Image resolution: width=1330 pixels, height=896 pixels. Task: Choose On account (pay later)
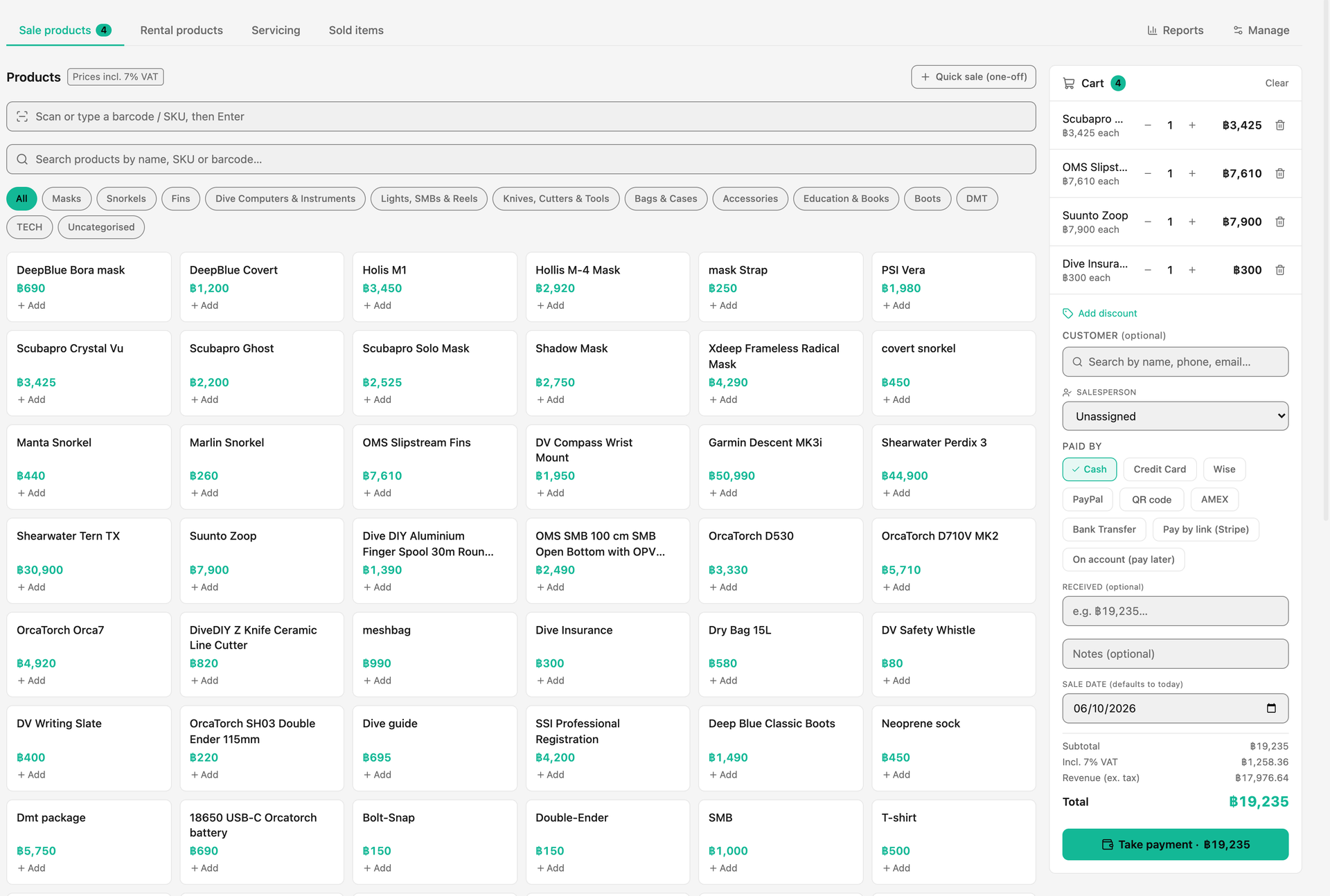1124,559
